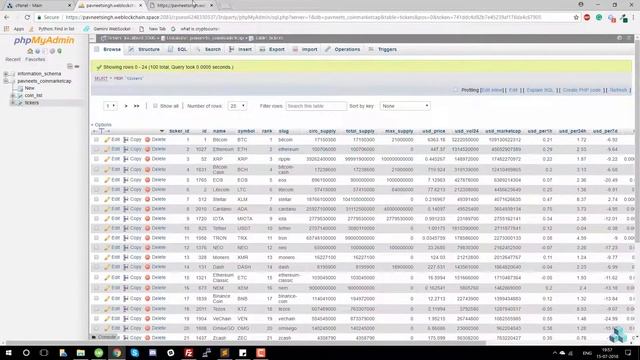Click the Delete icon for VeChain row
Image resolution: width=640 pixels, height=360 pixels.
tap(148, 319)
